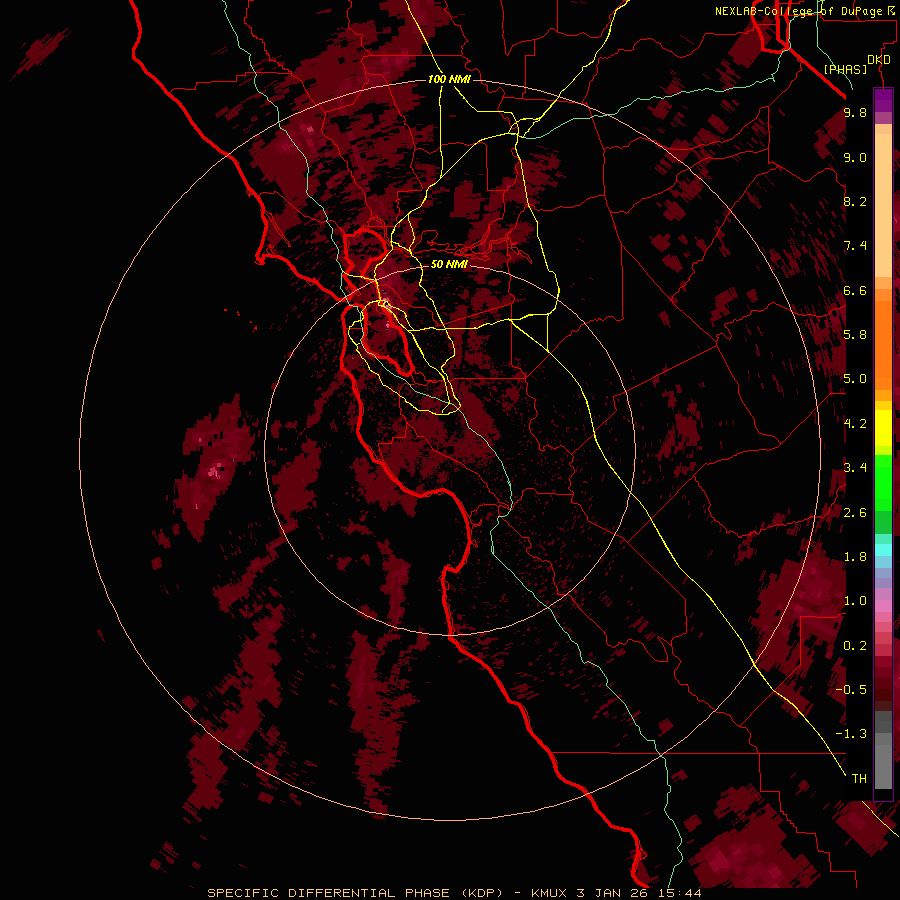Click the TH label at the scale bottom
Image resolution: width=900 pixels, height=900 pixels.
pyautogui.click(x=859, y=778)
